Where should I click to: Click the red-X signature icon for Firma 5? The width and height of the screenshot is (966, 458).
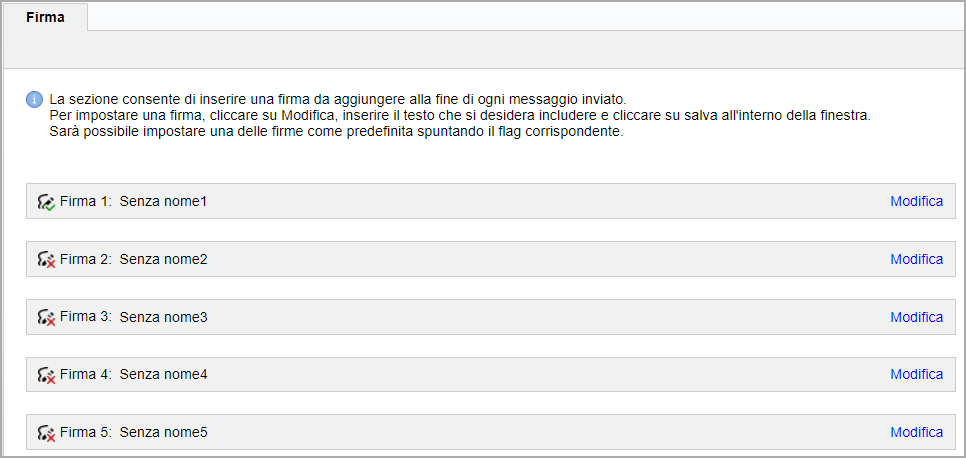tap(46, 433)
